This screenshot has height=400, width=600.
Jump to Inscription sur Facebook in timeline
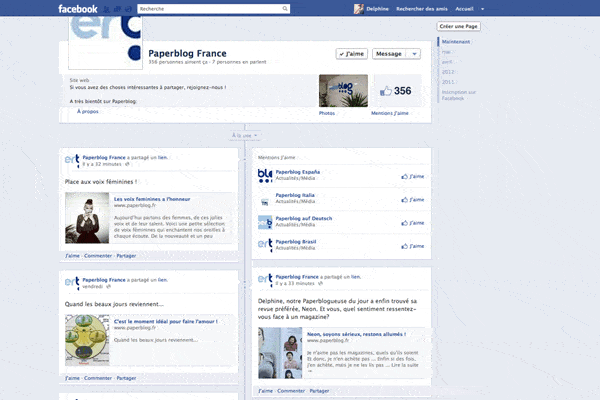pyautogui.click(x=458, y=95)
